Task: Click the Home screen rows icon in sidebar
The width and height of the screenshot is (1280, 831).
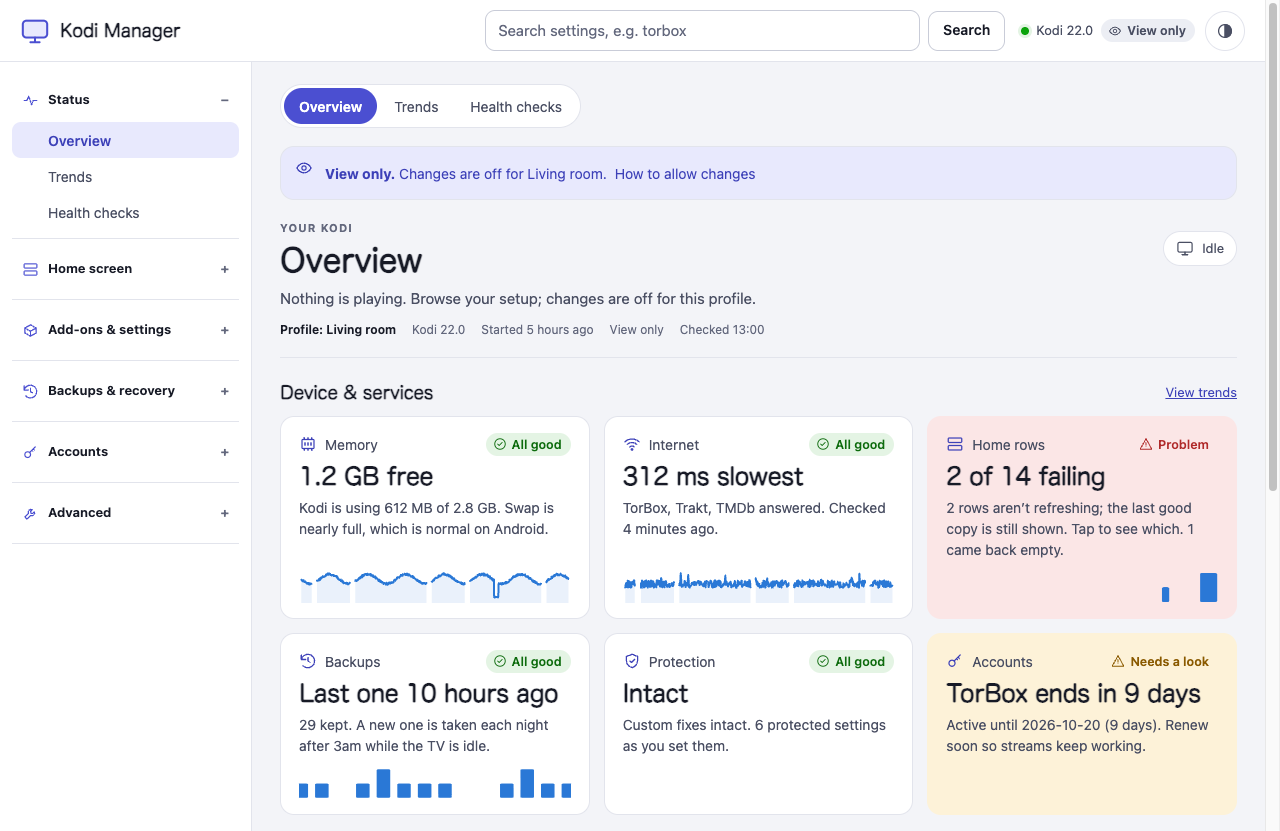Action: [x=30, y=269]
